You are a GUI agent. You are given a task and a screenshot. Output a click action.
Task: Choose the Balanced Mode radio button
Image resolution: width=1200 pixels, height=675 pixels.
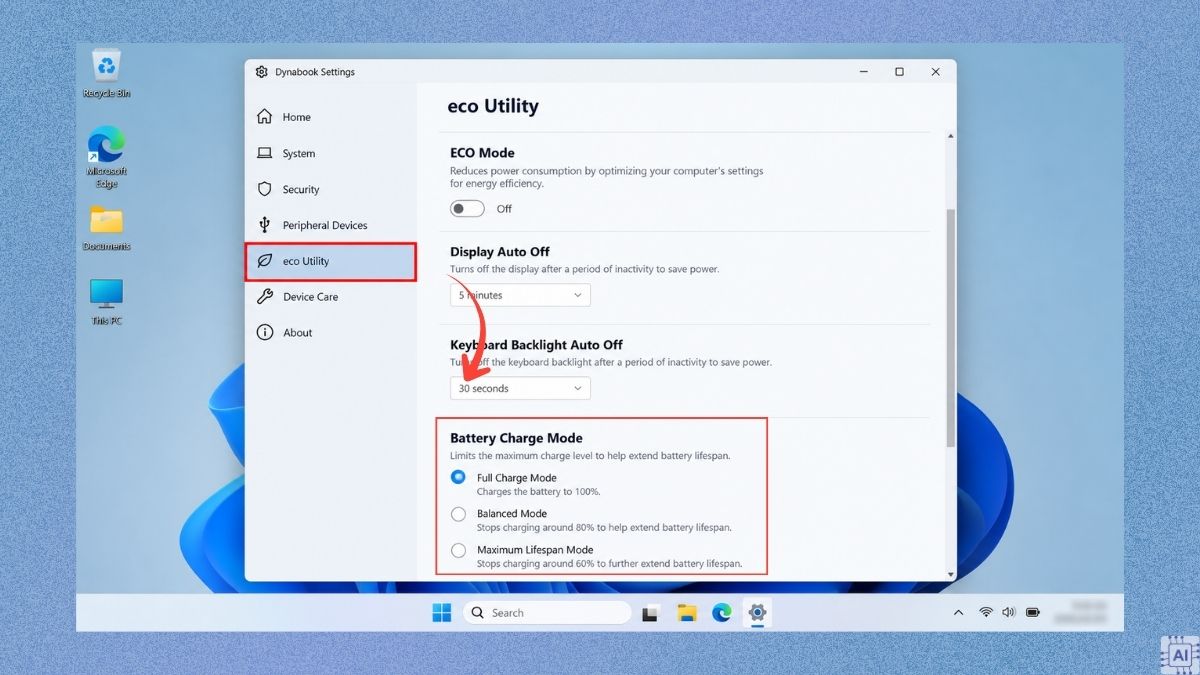[x=458, y=514]
